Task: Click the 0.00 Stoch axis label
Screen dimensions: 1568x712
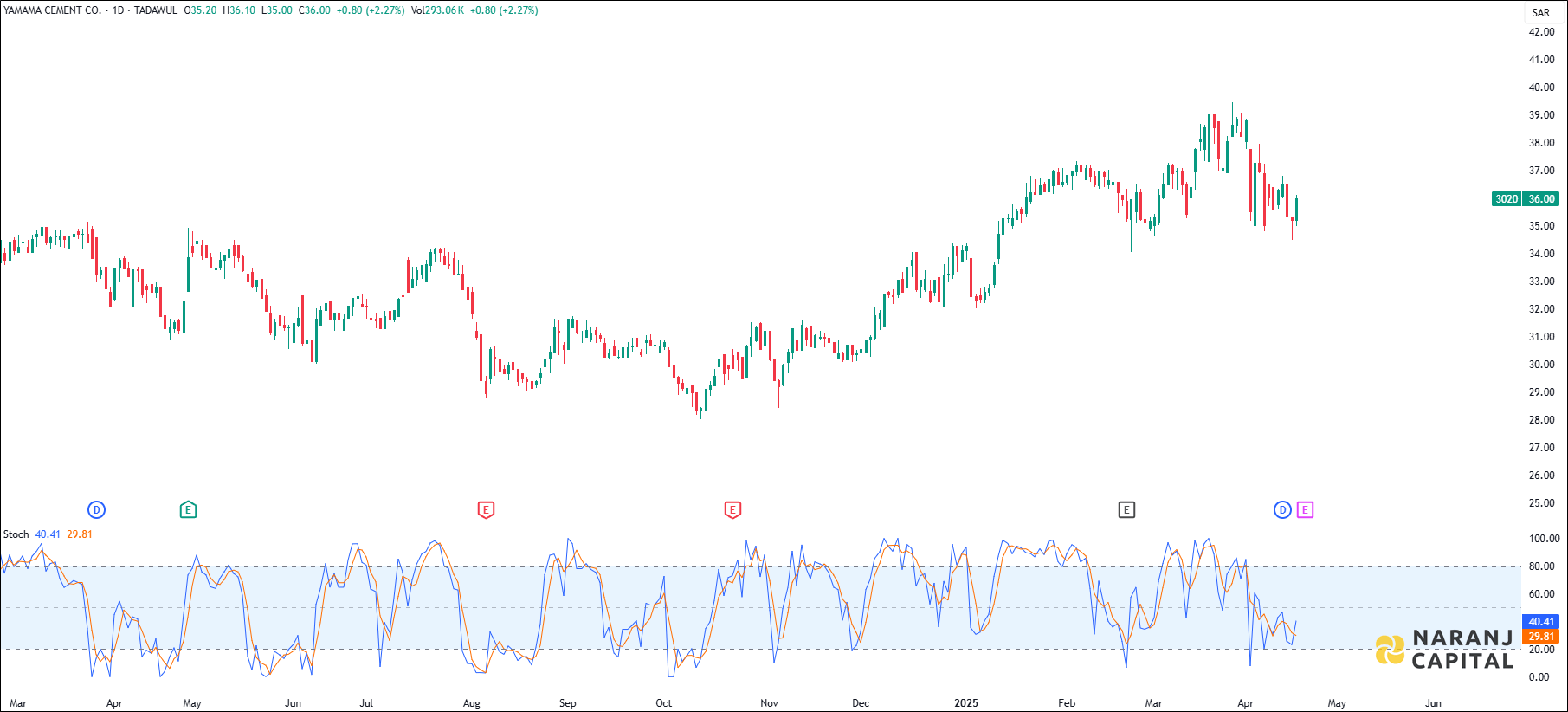Action: point(1539,677)
